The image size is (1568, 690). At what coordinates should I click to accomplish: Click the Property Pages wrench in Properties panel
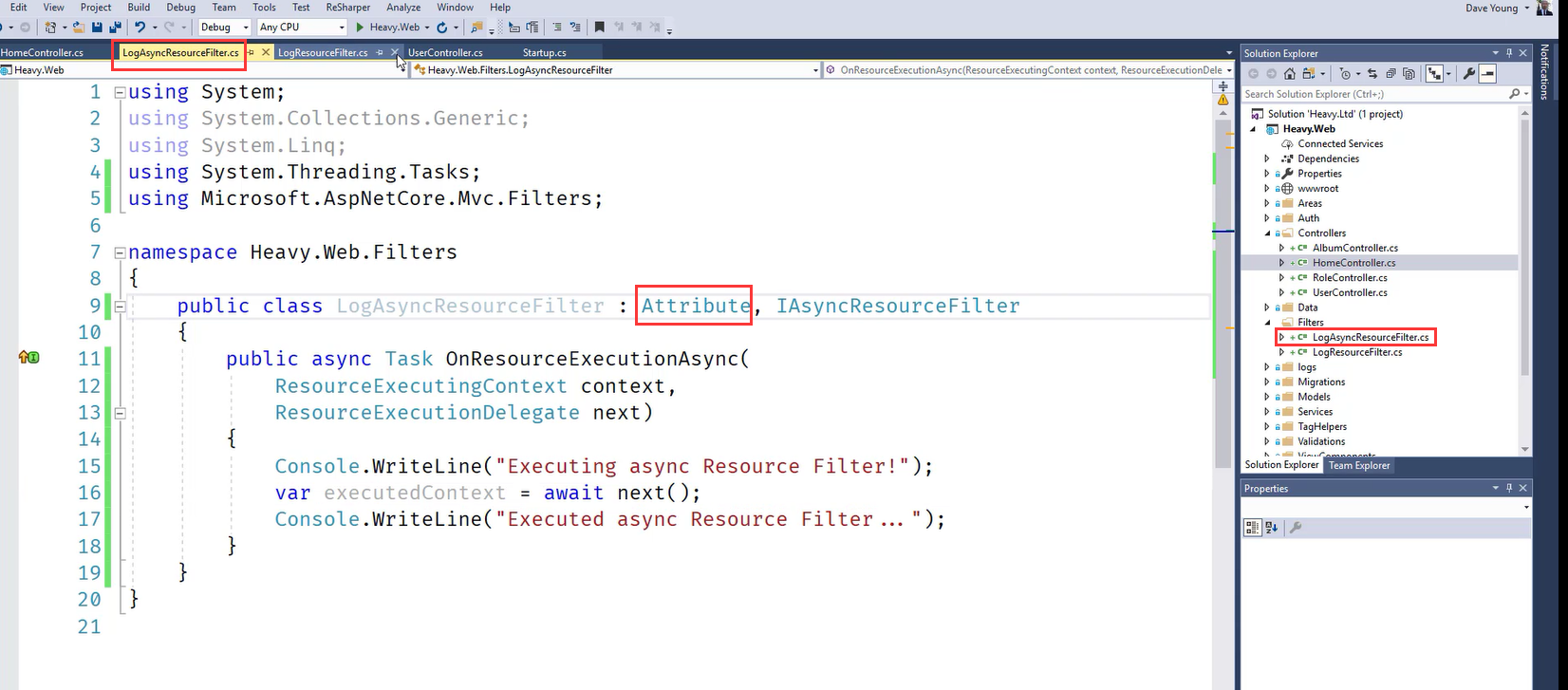pos(1296,528)
